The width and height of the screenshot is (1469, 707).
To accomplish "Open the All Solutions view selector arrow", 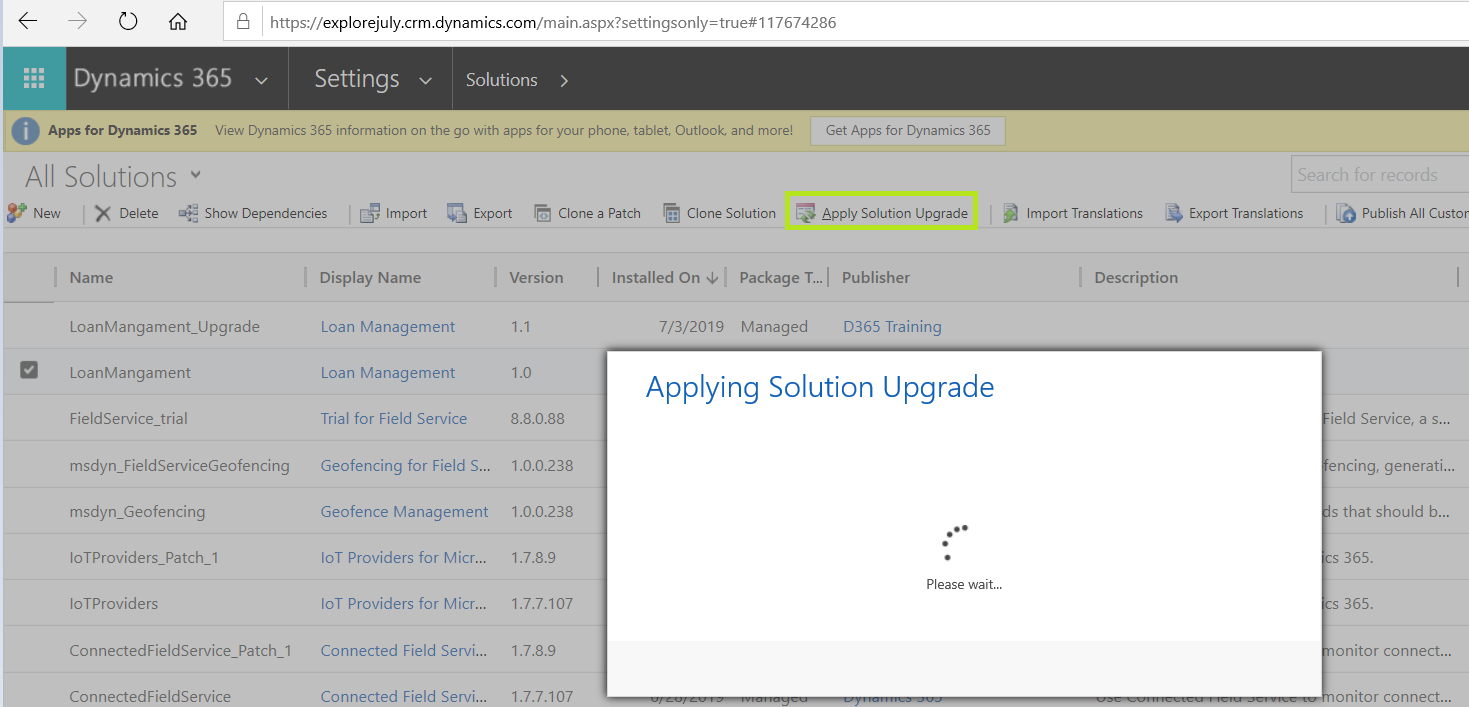I will pos(196,175).
